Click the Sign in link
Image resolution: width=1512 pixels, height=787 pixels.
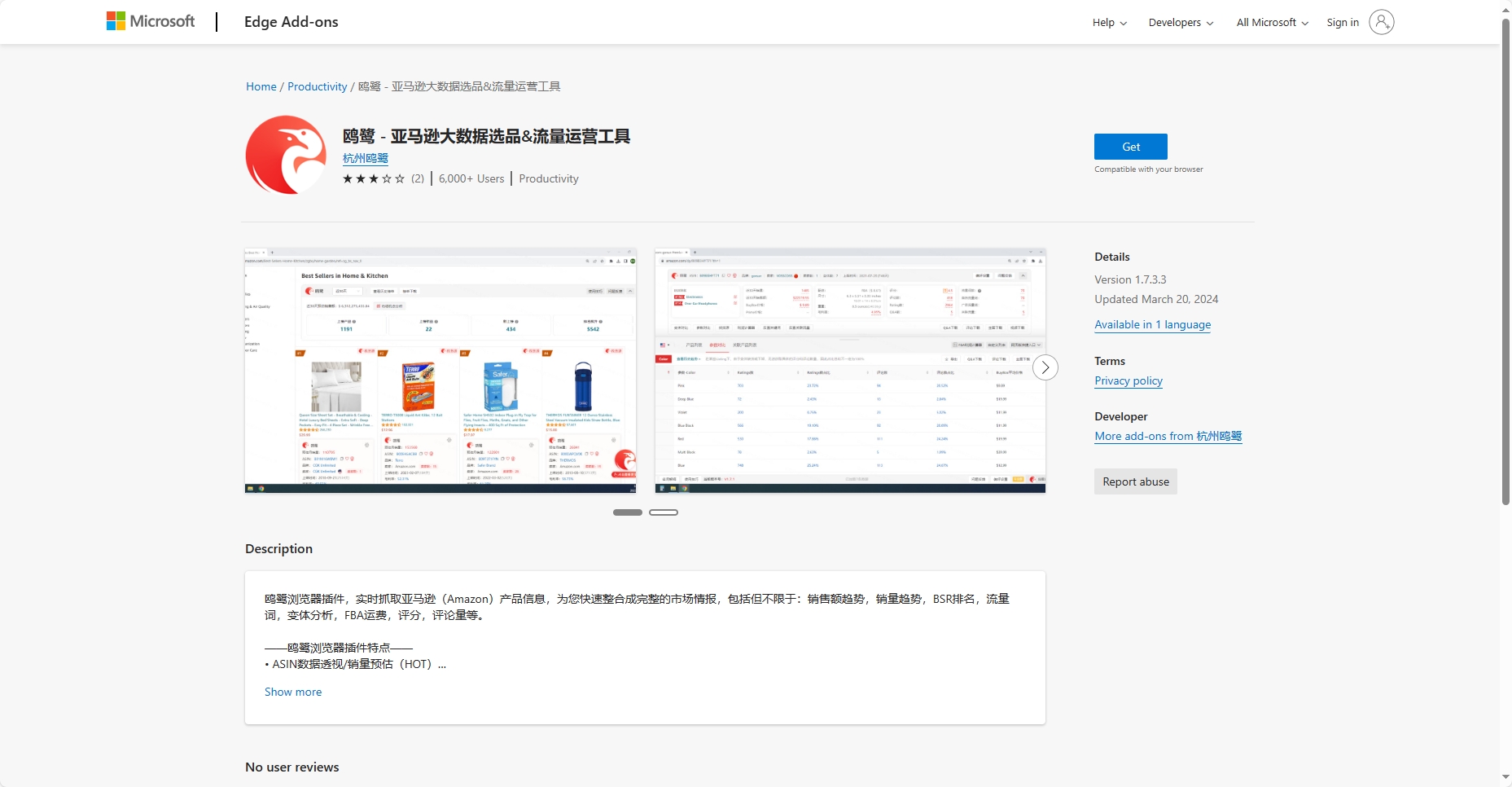(1343, 23)
